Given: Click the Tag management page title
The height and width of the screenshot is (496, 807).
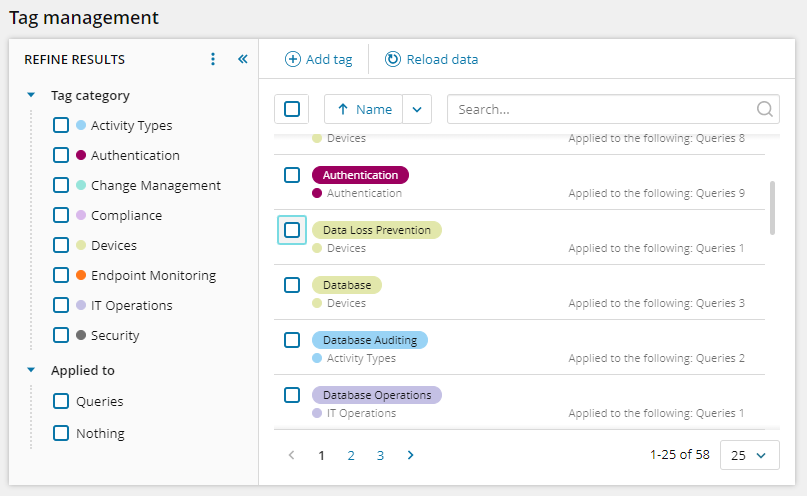Looking at the screenshot, I should pos(84,17).
